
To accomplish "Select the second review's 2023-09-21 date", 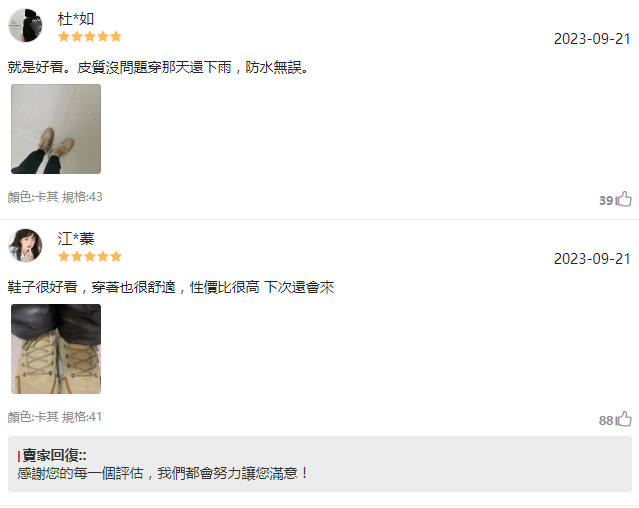I will coord(592,259).
